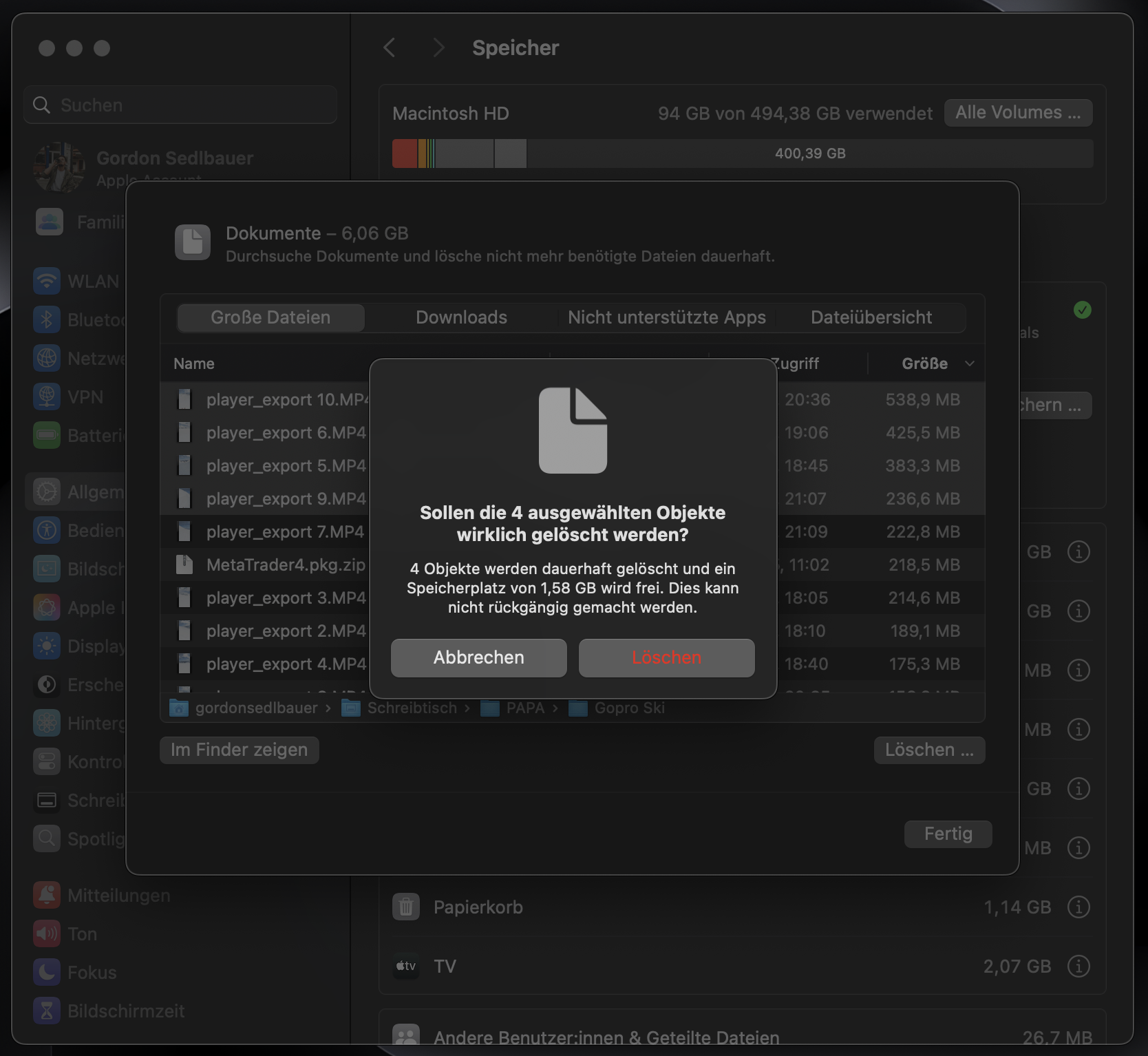Confirm deletion with the red Löschen button
1148x1056 pixels.
[666, 657]
